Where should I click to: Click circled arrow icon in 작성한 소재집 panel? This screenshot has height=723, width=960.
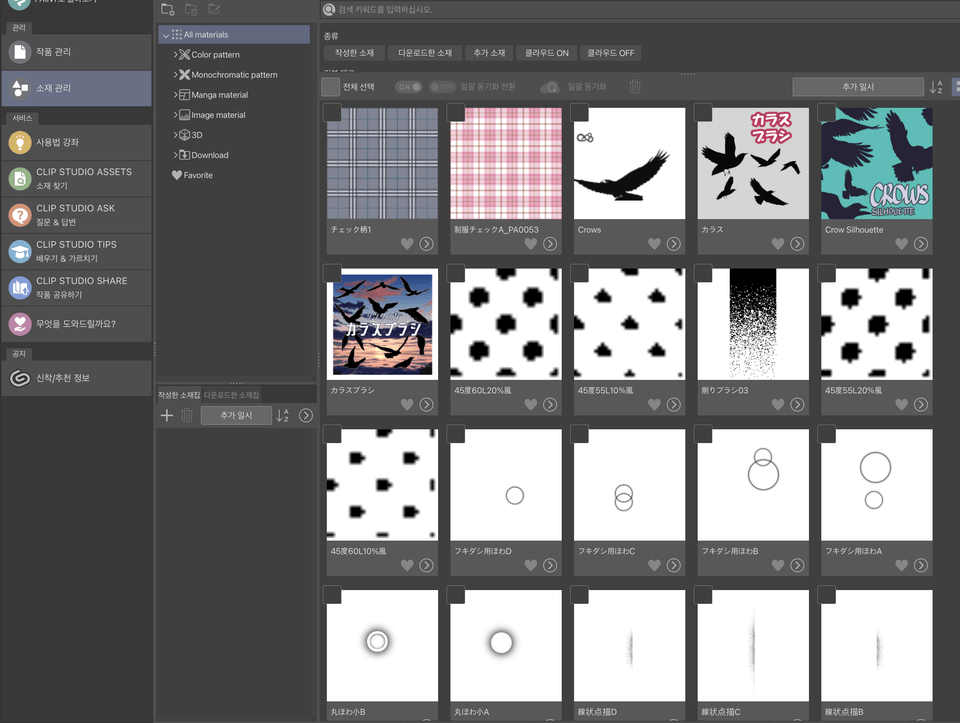pyautogui.click(x=306, y=416)
